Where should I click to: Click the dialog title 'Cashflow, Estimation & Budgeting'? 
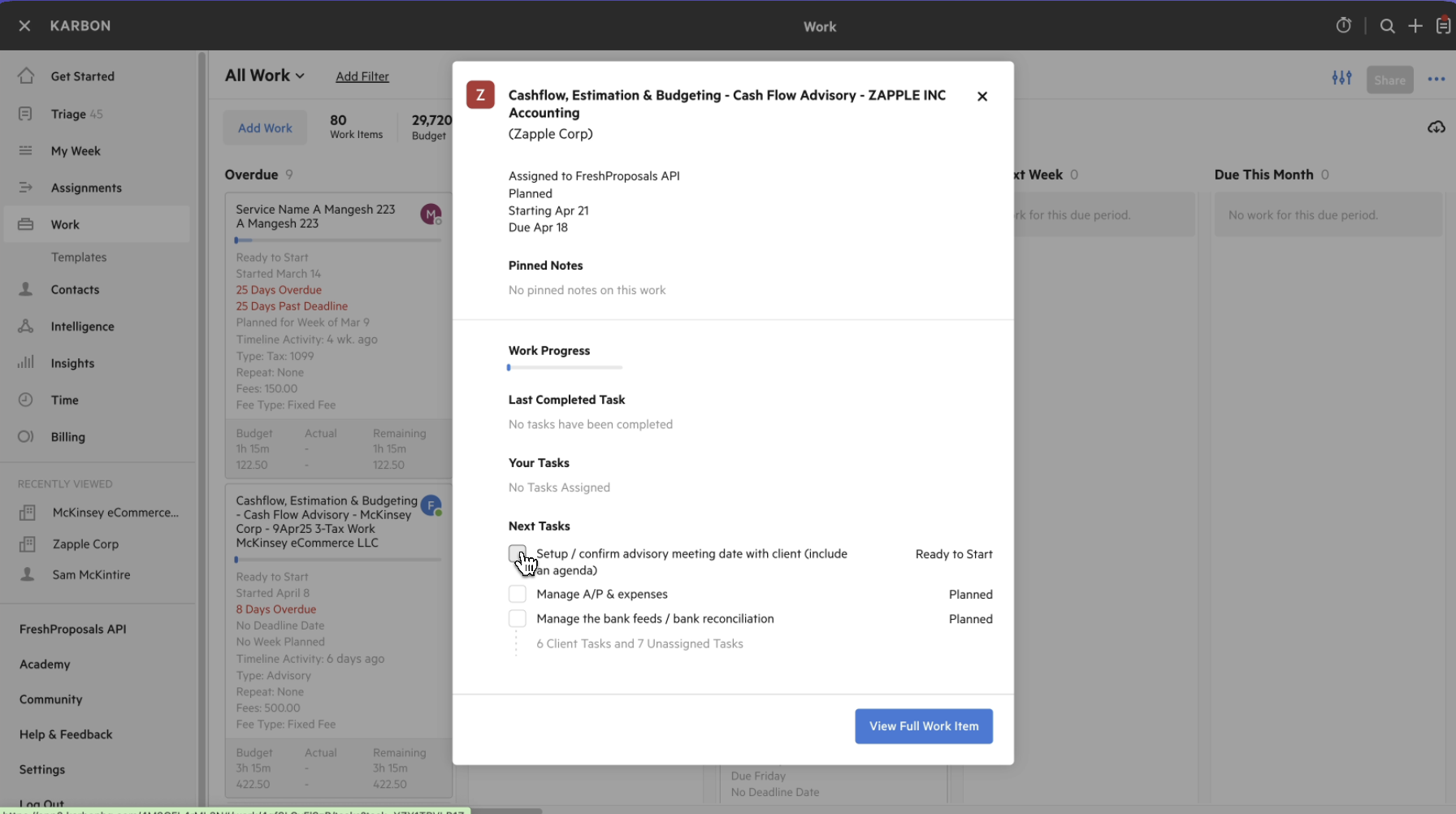(x=727, y=104)
